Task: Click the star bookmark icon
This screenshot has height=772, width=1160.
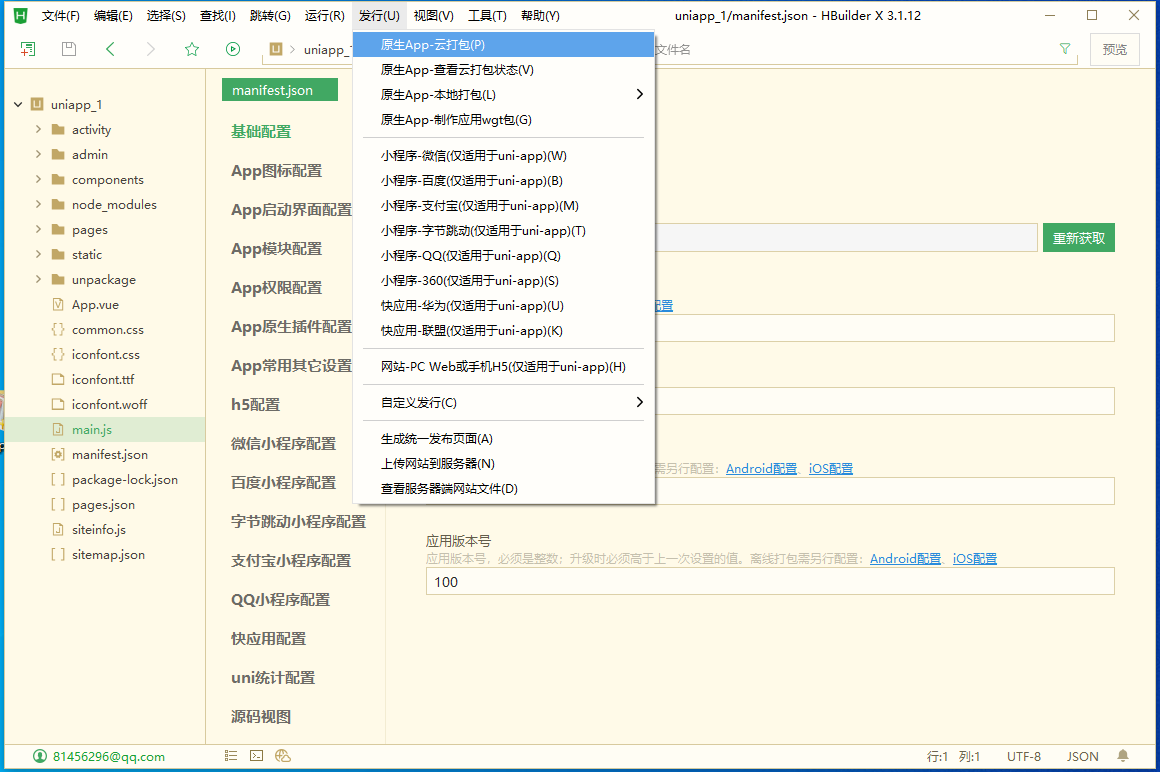Action: [192, 49]
